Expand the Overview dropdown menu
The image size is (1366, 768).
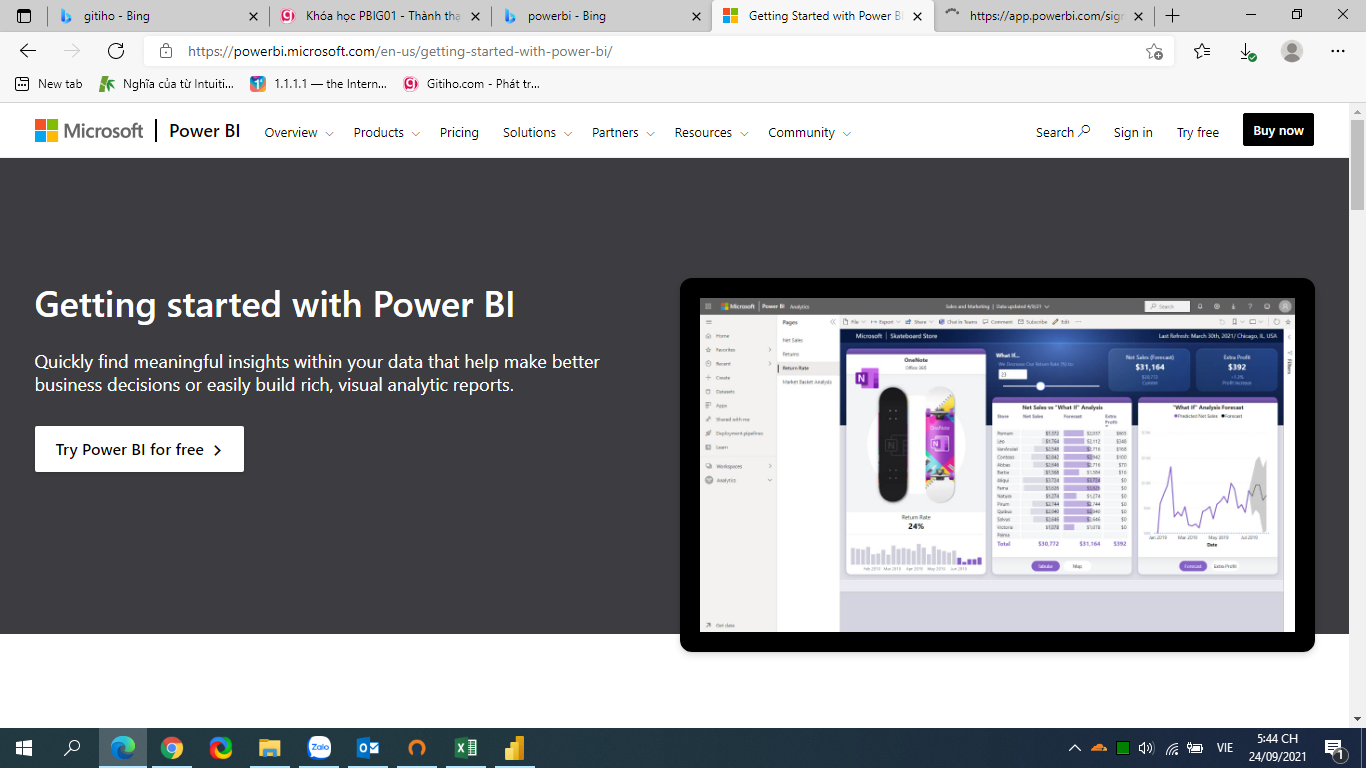point(298,132)
